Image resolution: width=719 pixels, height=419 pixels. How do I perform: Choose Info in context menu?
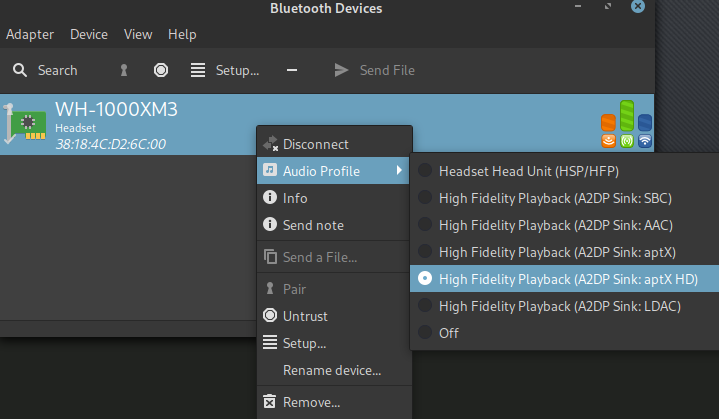pyautogui.click(x=333, y=198)
